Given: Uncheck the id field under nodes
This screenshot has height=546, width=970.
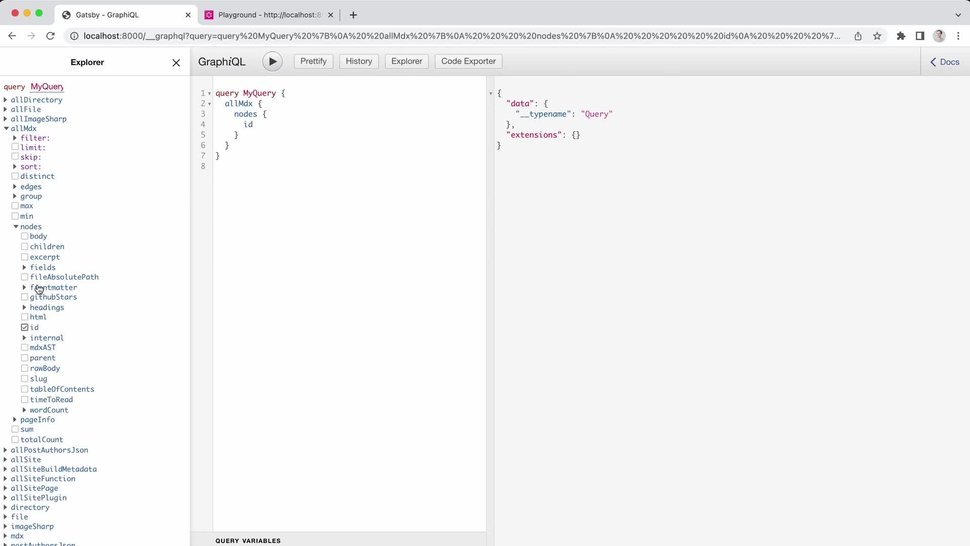Looking at the screenshot, I should click(x=25, y=328).
